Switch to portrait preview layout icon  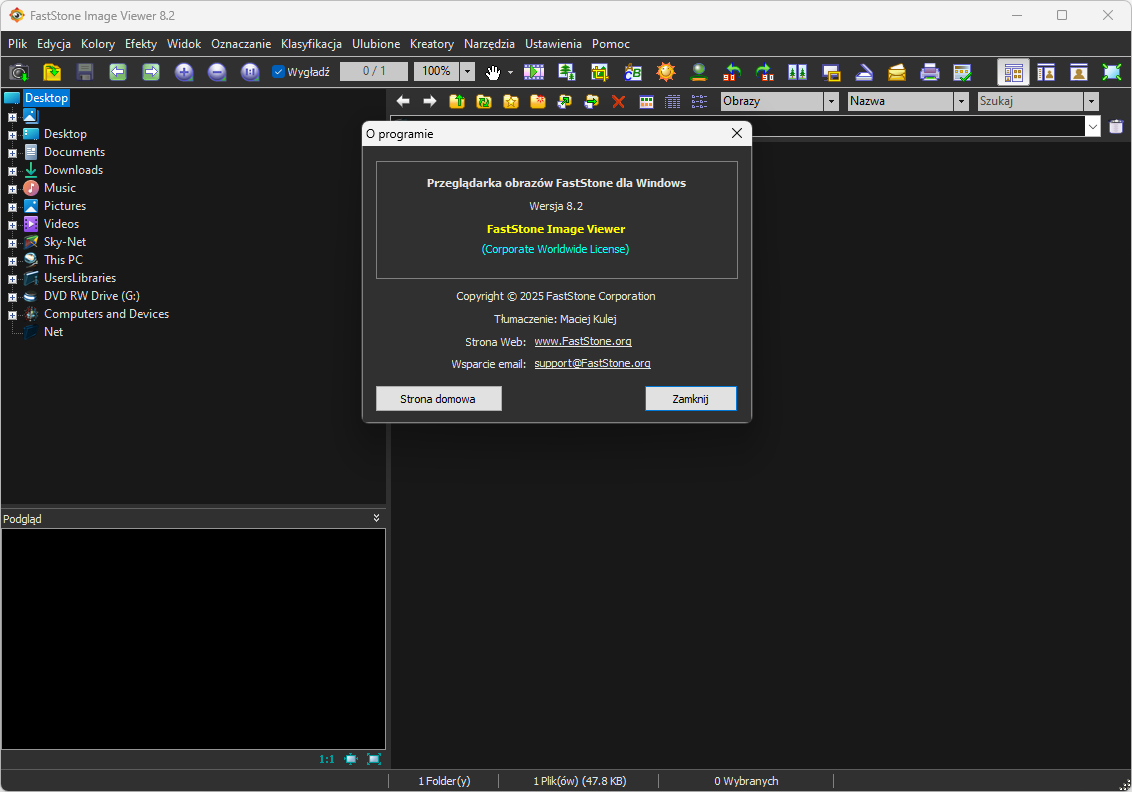tap(1079, 72)
